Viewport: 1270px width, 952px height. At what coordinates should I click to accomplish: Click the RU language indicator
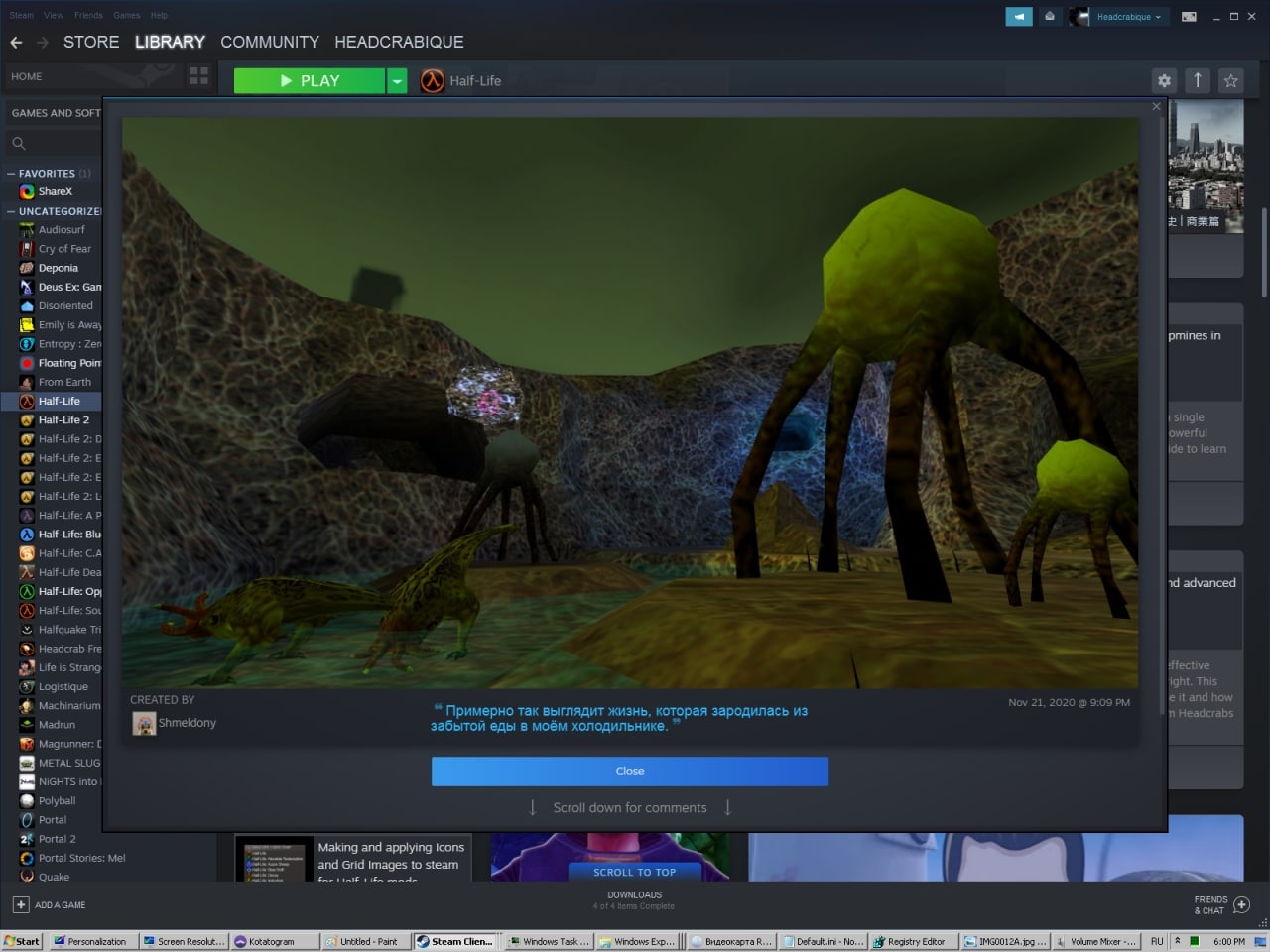coord(1157,941)
